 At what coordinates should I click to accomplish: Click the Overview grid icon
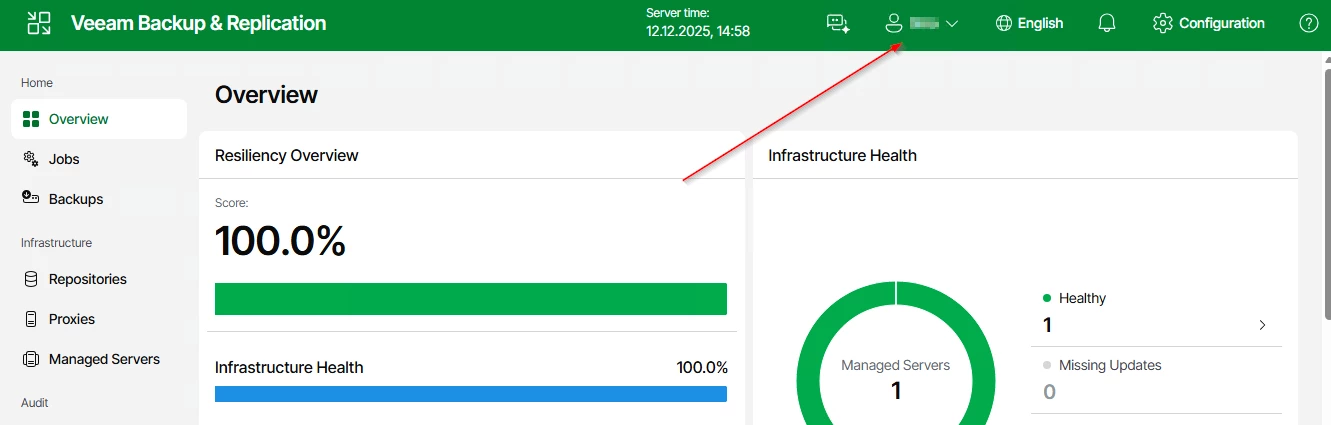tap(31, 119)
